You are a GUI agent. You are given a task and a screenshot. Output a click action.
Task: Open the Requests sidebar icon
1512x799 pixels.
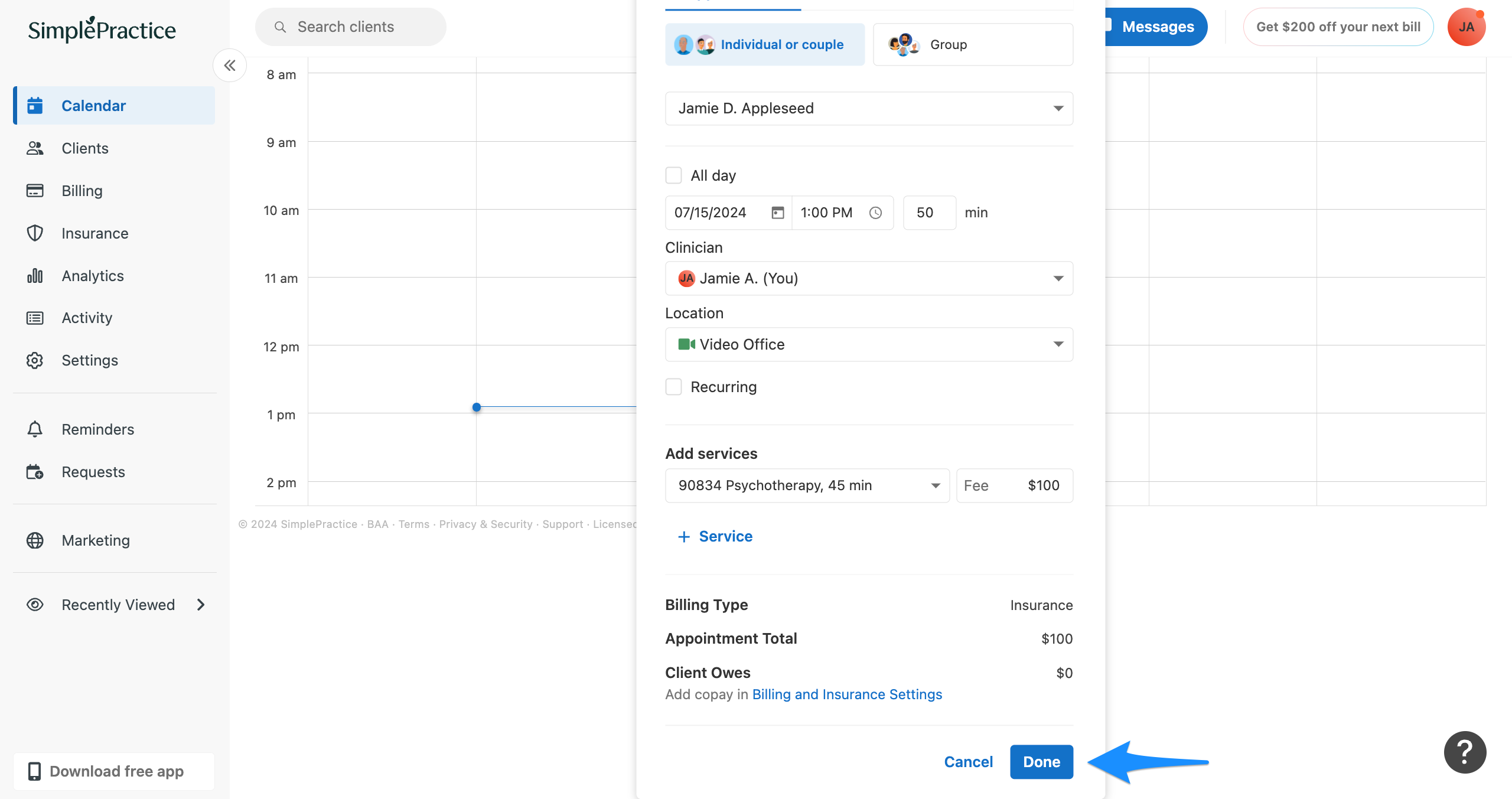tap(35, 471)
